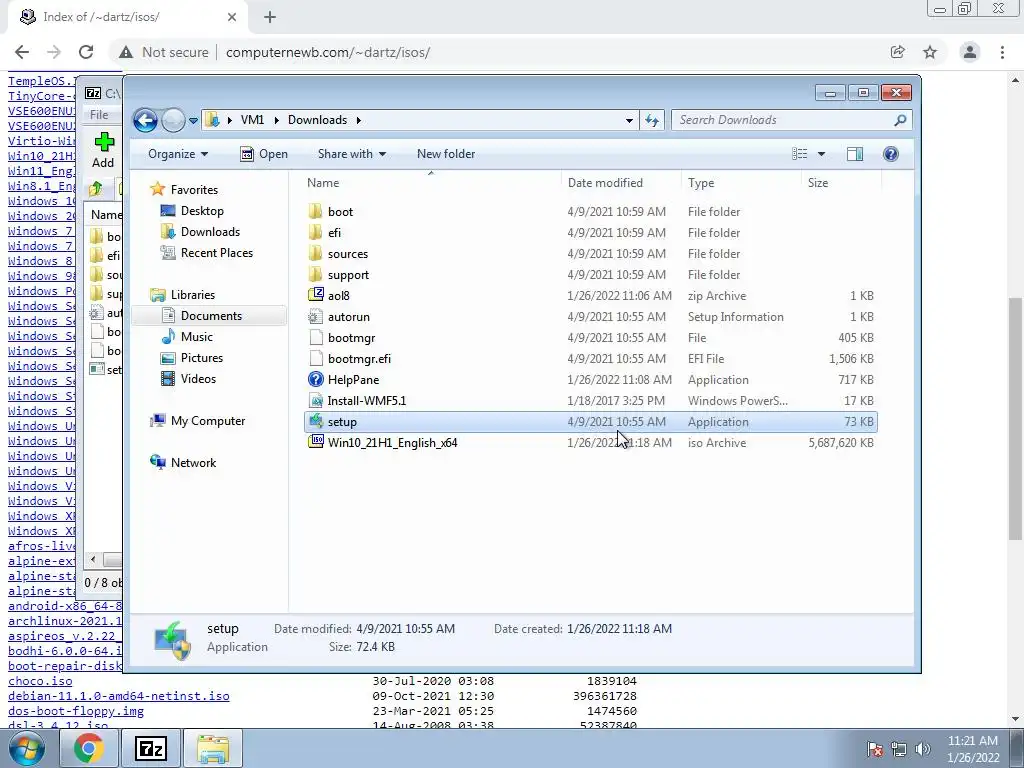Screen dimensions: 1024x768
Task: Sort by the Size column header
Action: (x=840, y=183)
